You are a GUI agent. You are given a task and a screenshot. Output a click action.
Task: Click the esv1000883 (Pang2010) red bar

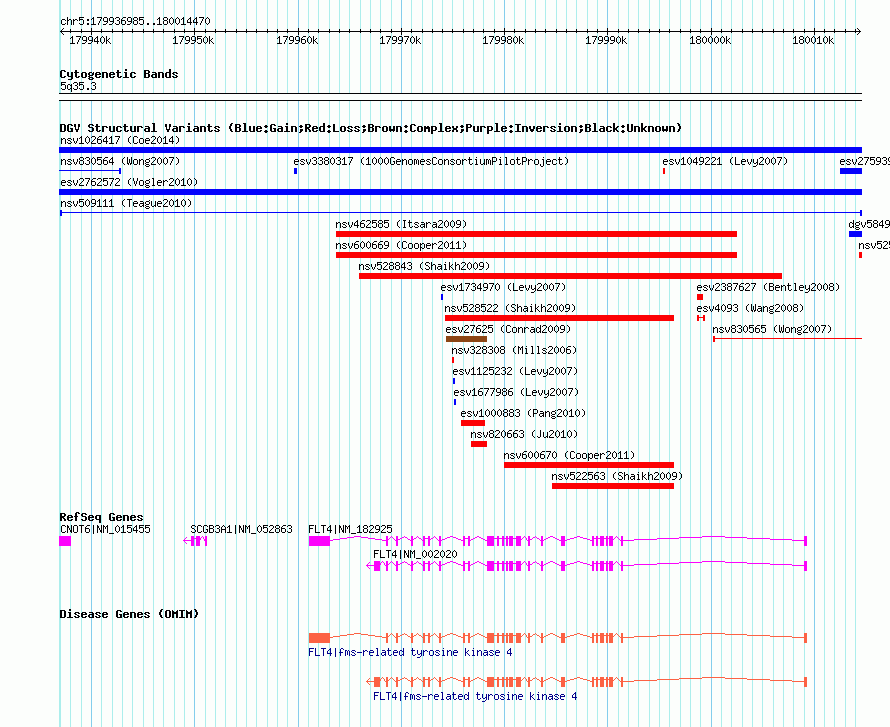click(x=473, y=423)
